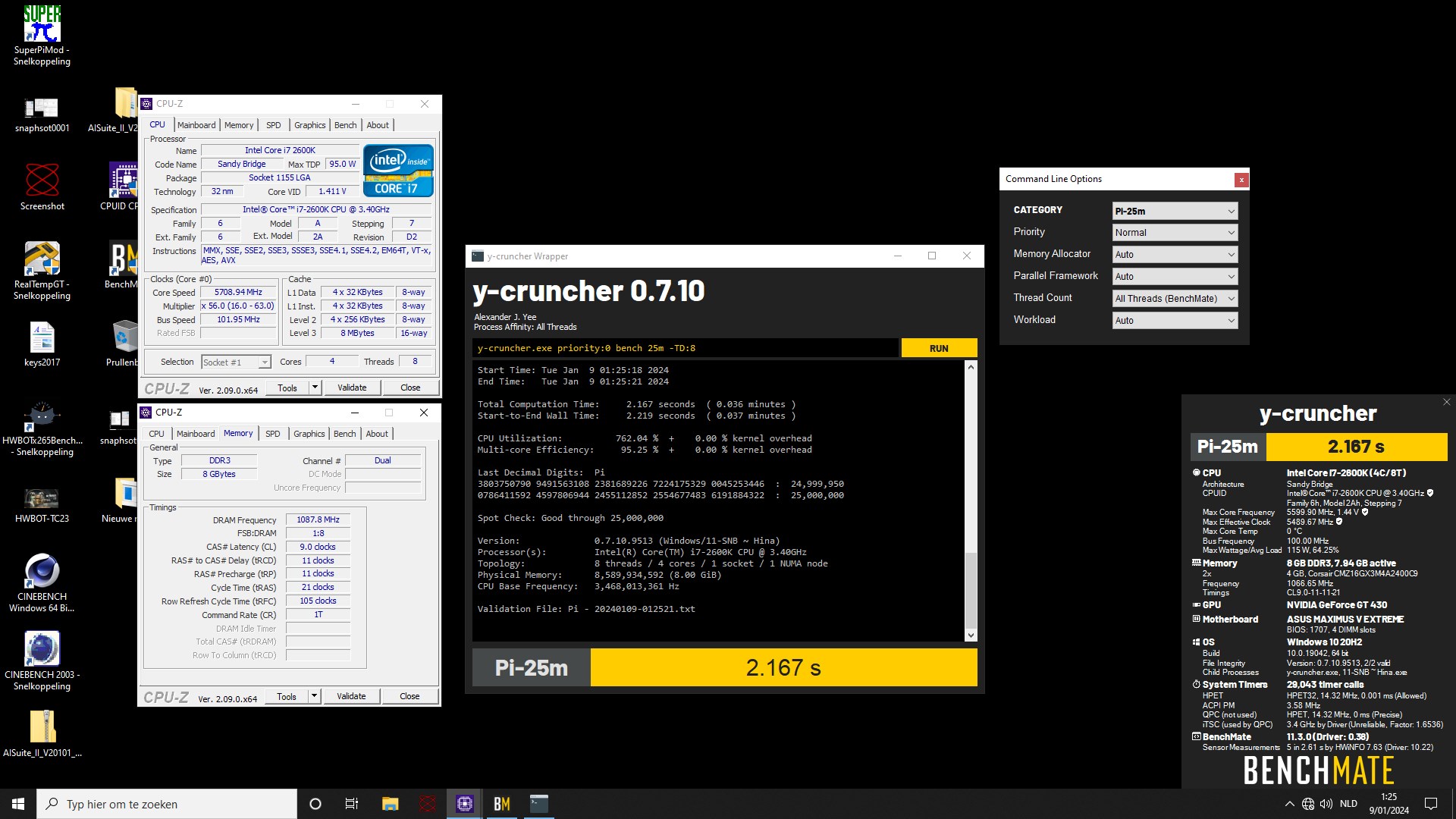Close the Command Line Options panel
The width and height of the screenshot is (1456, 819).
[x=1241, y=180]
